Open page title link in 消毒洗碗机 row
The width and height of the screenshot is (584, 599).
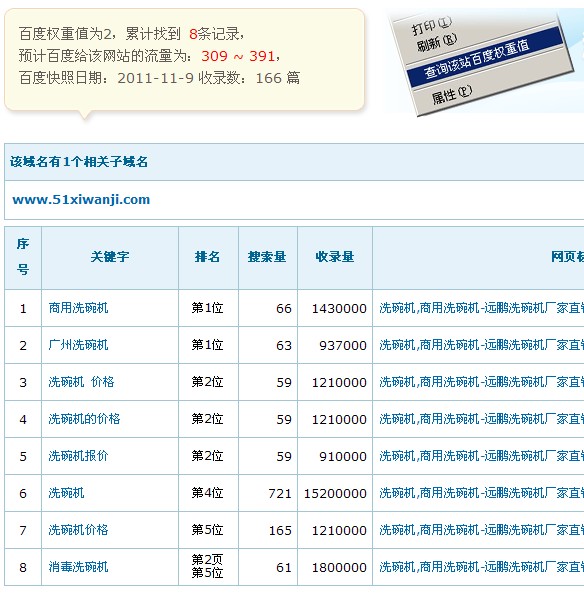click(481, 567)
